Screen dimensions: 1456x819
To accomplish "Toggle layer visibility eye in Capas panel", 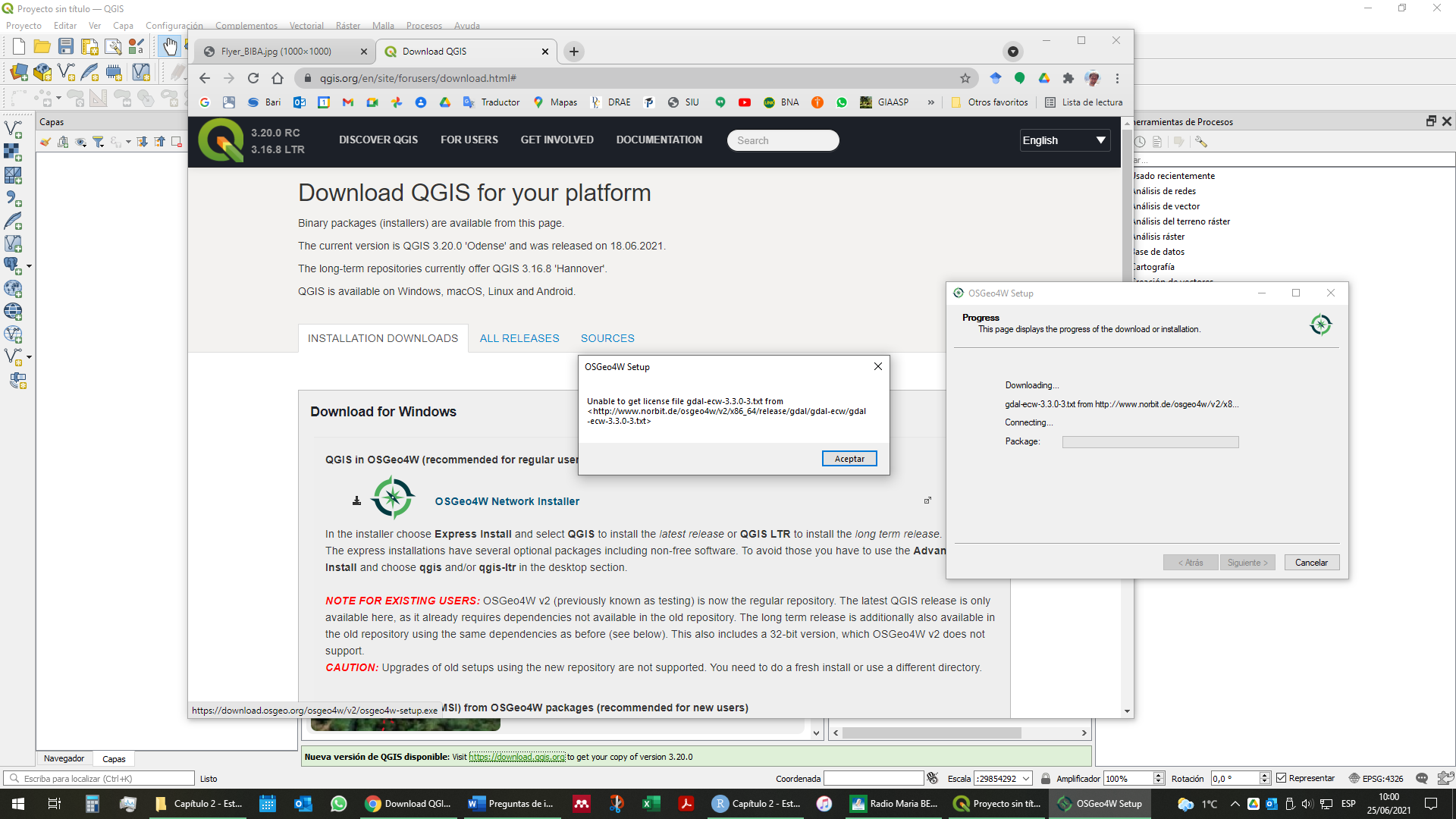I will tap(80, 143).
